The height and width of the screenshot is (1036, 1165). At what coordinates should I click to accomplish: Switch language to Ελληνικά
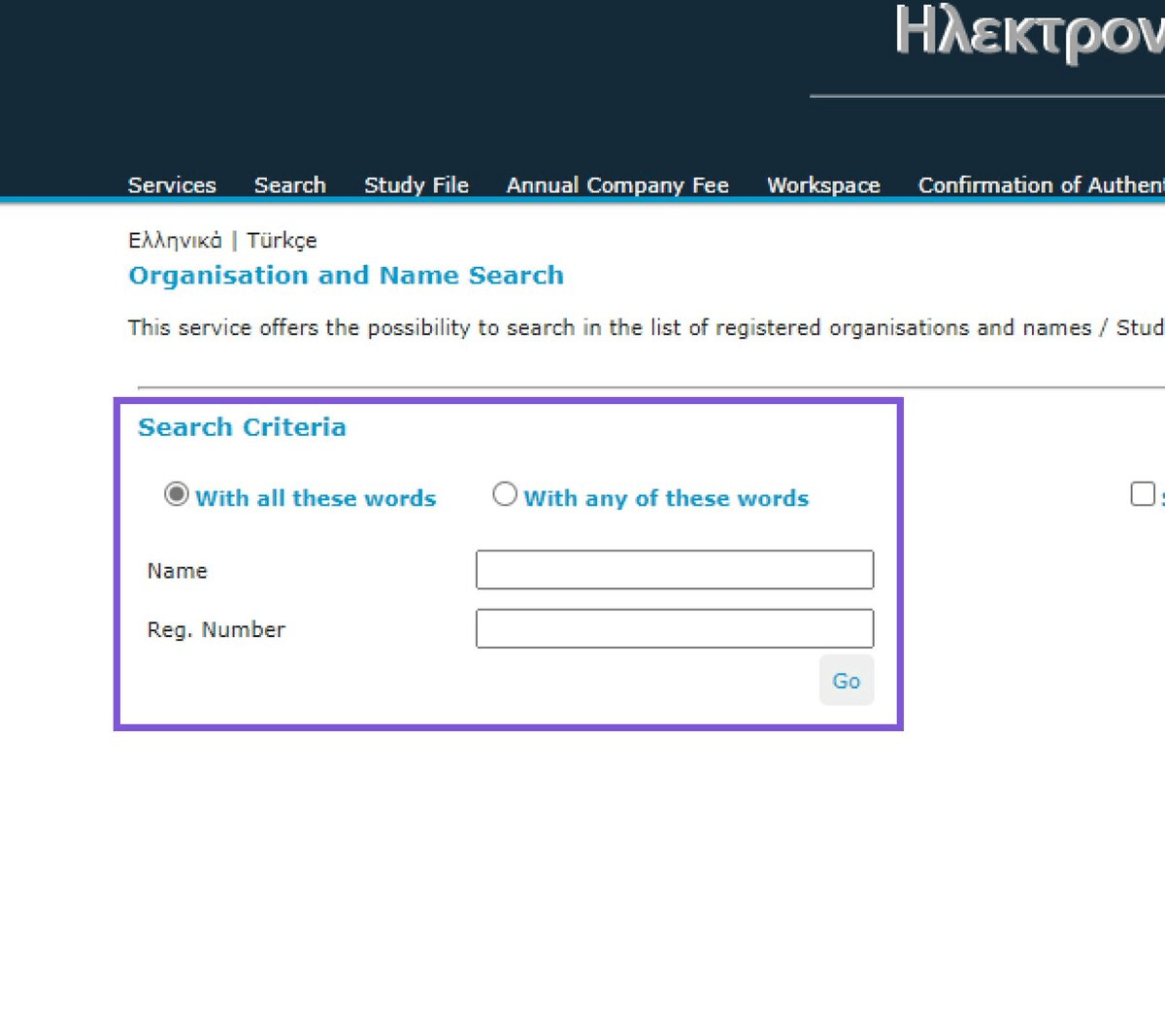tap(175, 241)
